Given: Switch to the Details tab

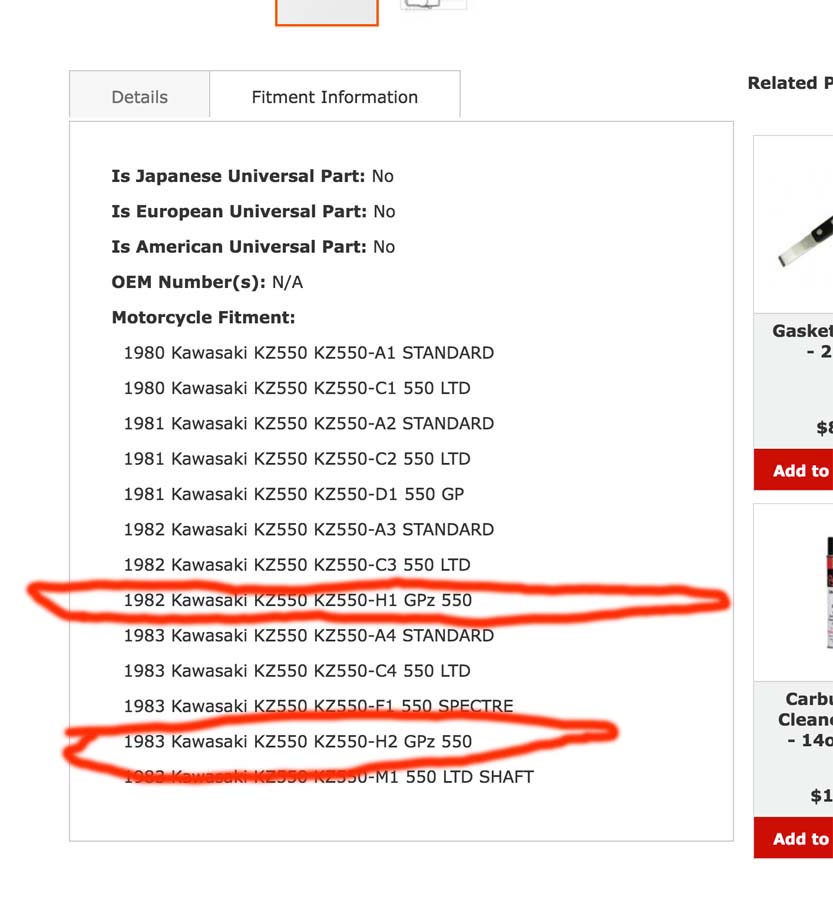Looking at the screenshot, I should point(139,97).
